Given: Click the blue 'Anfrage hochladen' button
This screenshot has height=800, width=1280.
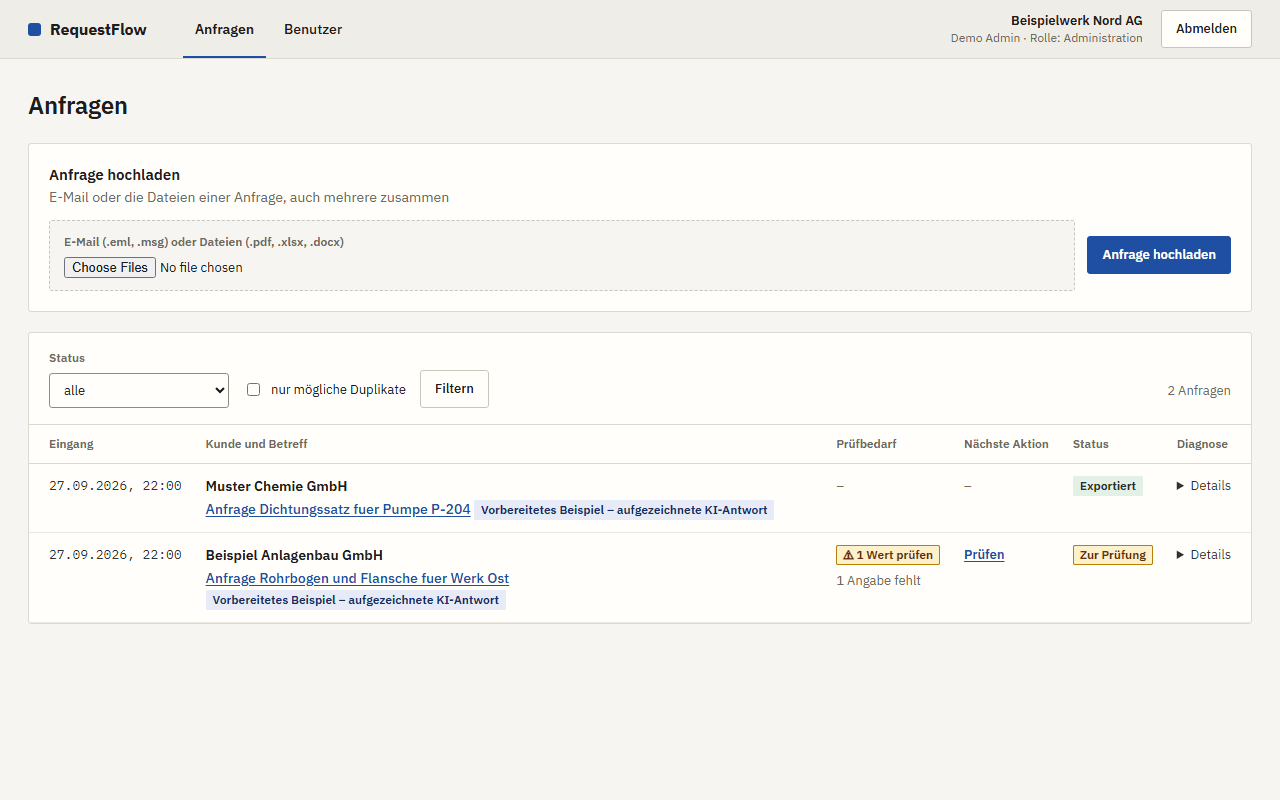Looking at the screenshot, I should pyautogui.click(x=1159, y=255).
